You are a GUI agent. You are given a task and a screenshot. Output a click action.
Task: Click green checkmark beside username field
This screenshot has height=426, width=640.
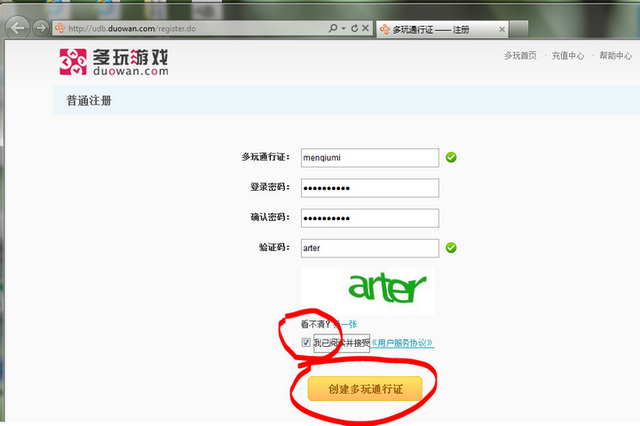pyautogui.click(x=451, y=157)
